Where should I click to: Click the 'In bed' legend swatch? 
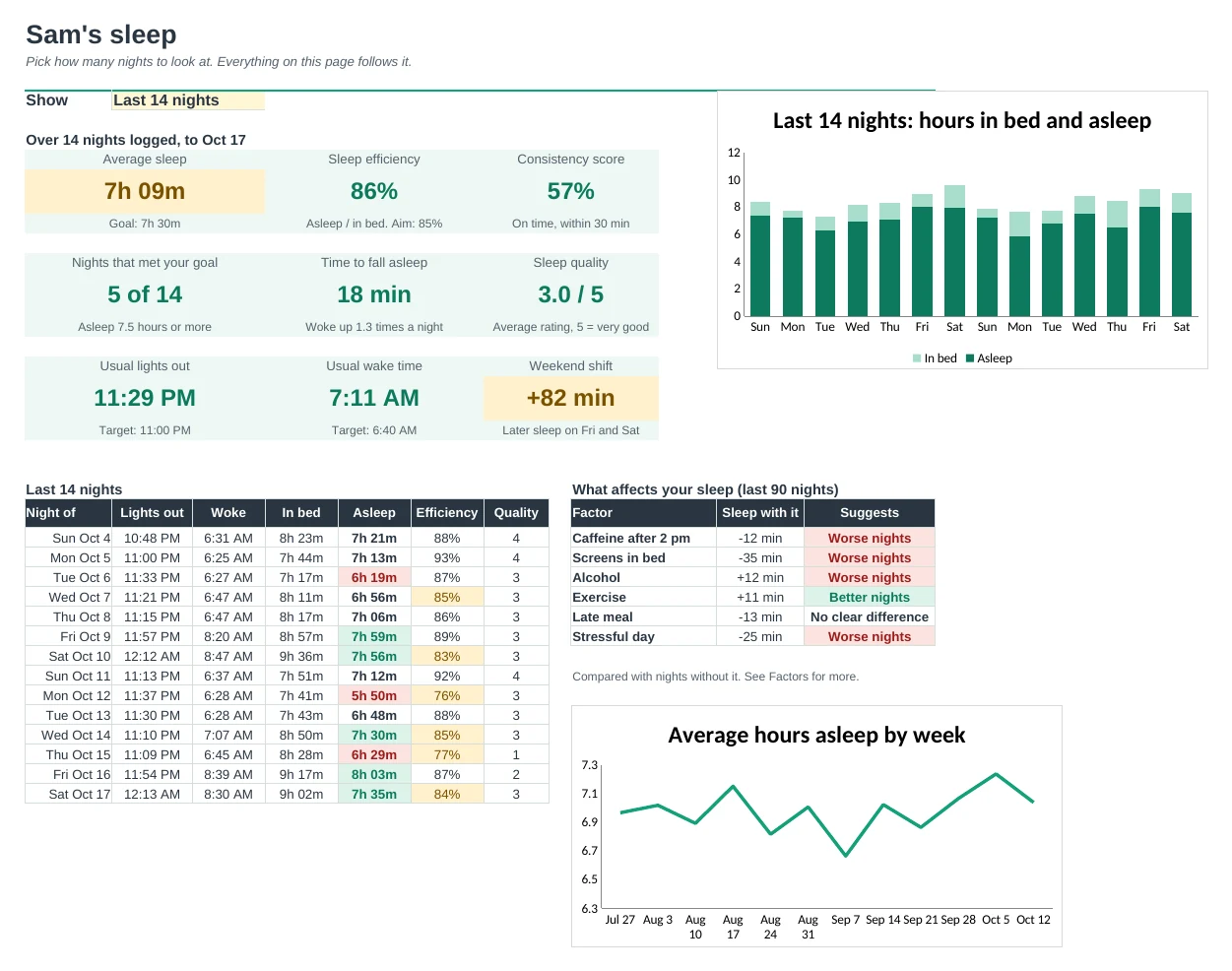point(917,358)
